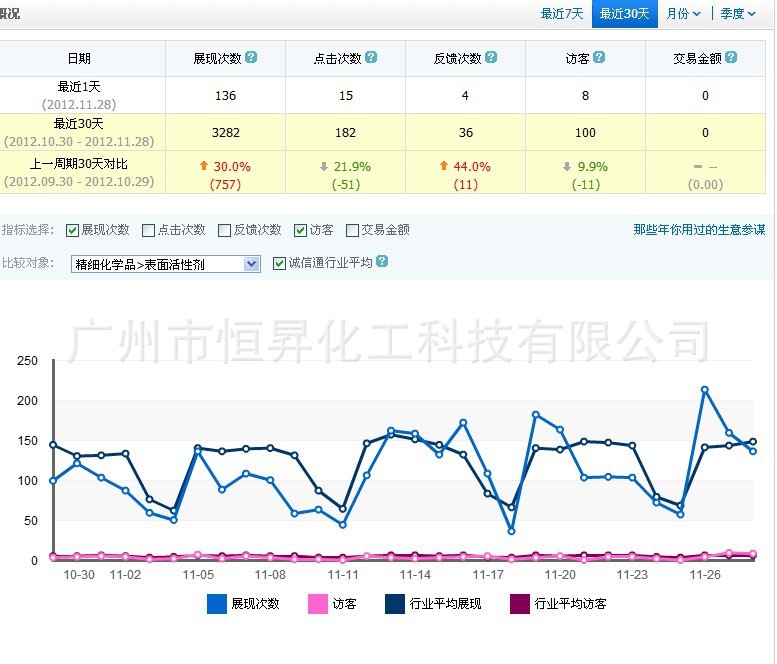The width and height of the screenshot is (777, 664).
Task: Open help icon beside 交易金额 header
Action: 731,57
